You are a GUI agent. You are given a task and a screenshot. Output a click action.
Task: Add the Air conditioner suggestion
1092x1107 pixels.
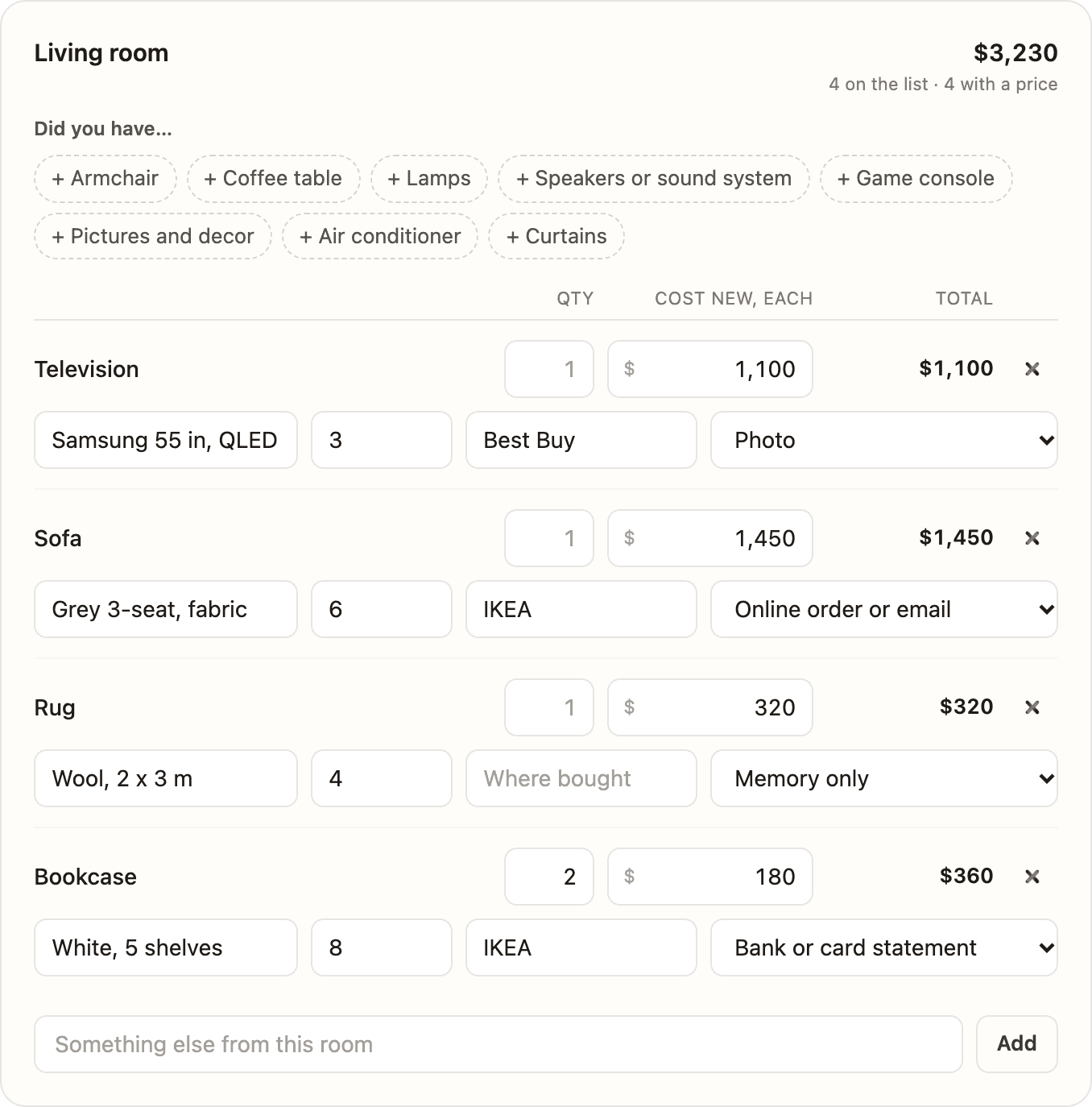tap(380, 237)
